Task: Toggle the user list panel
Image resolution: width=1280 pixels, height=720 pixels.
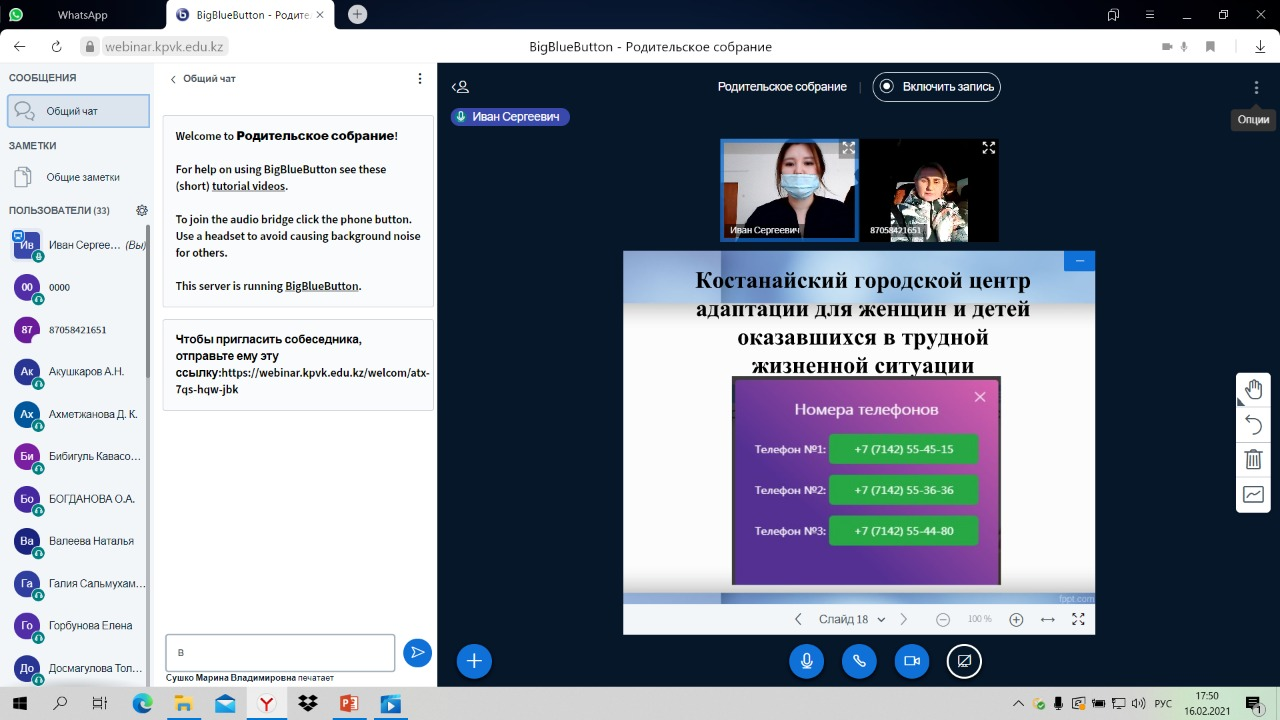Action: [460, 87]
